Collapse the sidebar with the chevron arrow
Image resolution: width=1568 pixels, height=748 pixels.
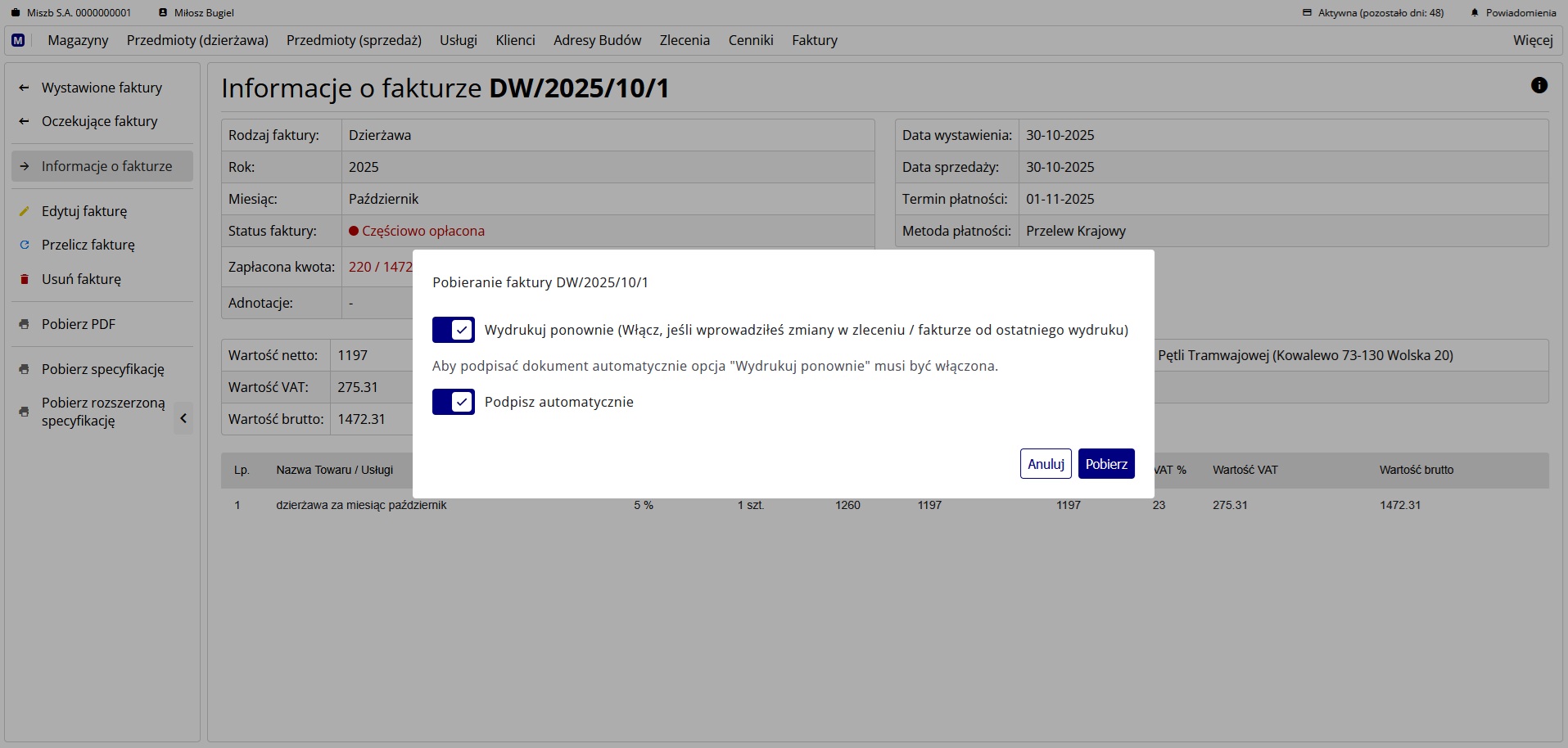pyautogui.click(x=183, y=418)
